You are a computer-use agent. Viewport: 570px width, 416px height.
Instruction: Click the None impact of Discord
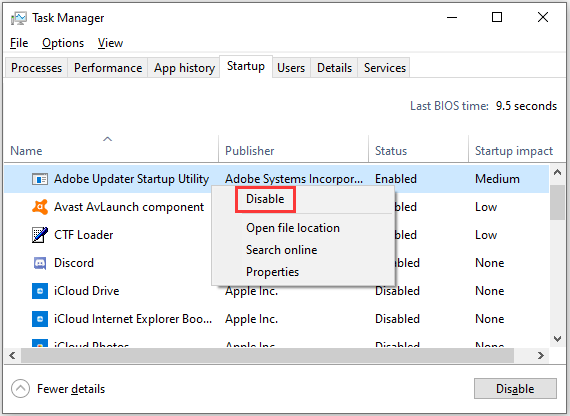tap(490, 263)
